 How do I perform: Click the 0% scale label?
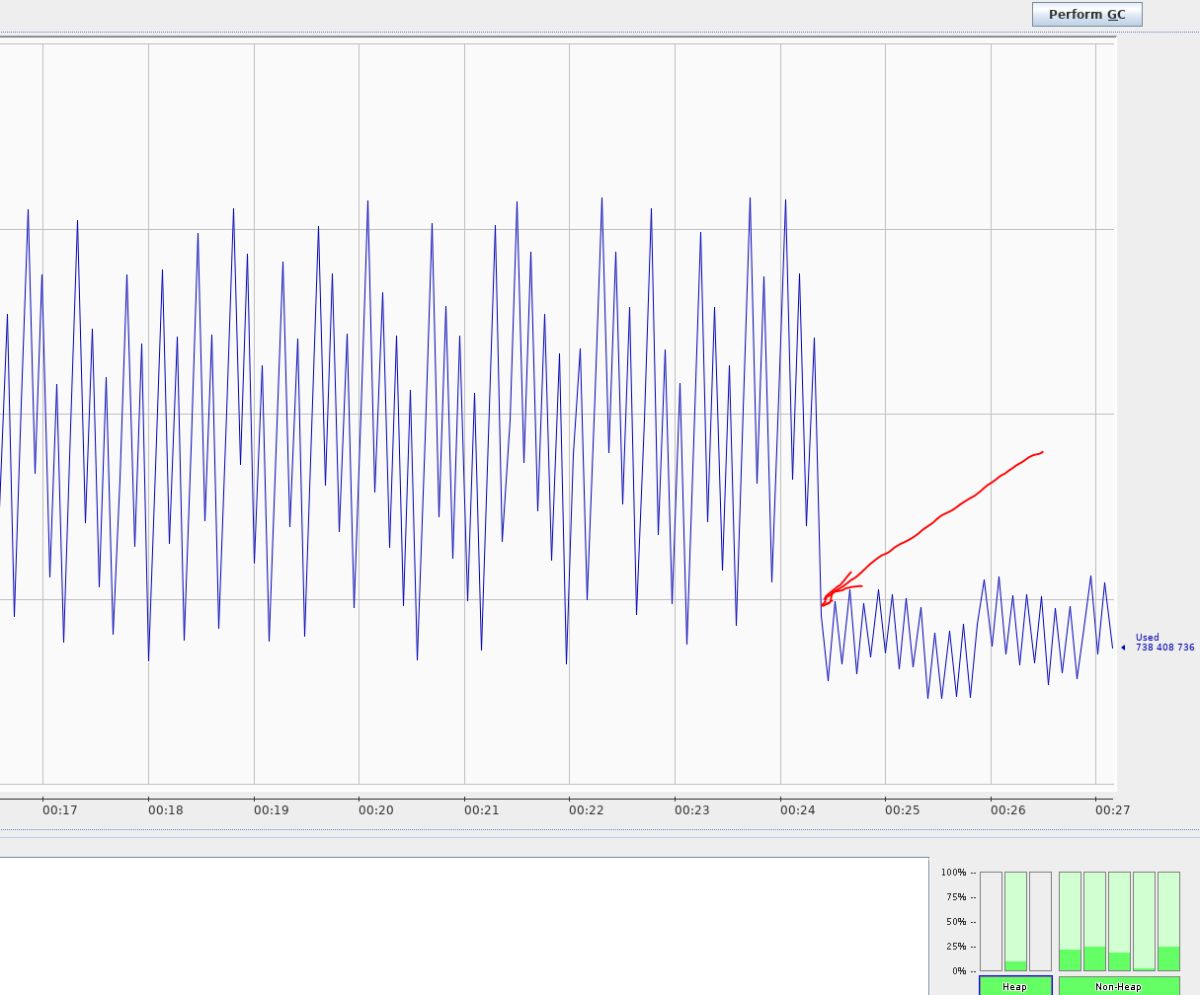959,971
